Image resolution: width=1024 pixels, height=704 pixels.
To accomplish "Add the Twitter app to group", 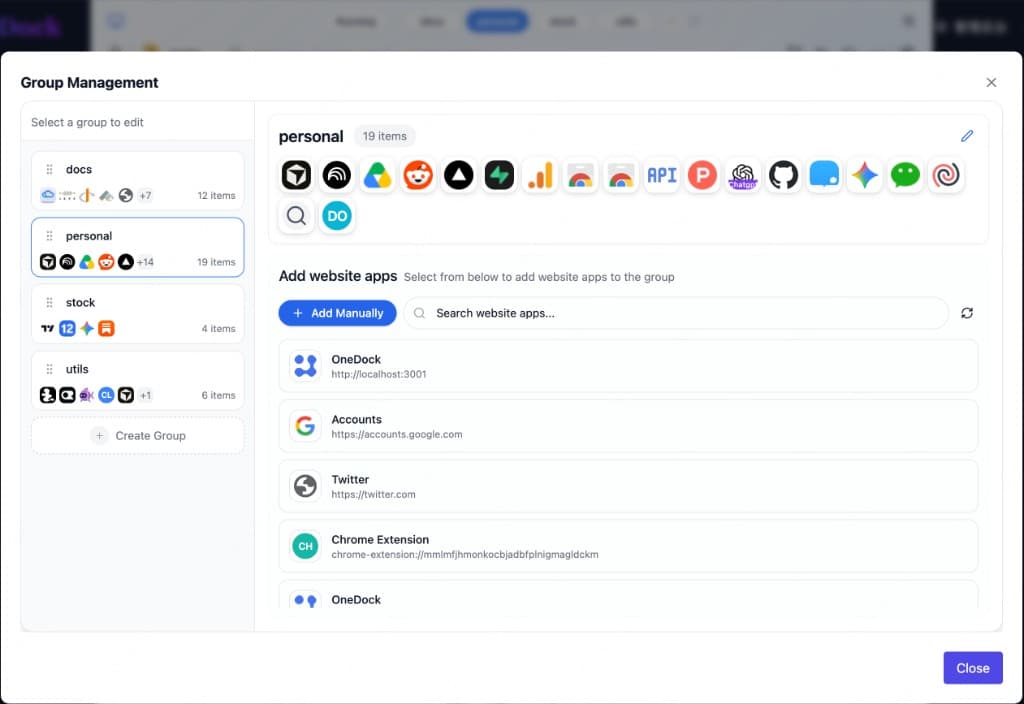I will tap(628, 487).
